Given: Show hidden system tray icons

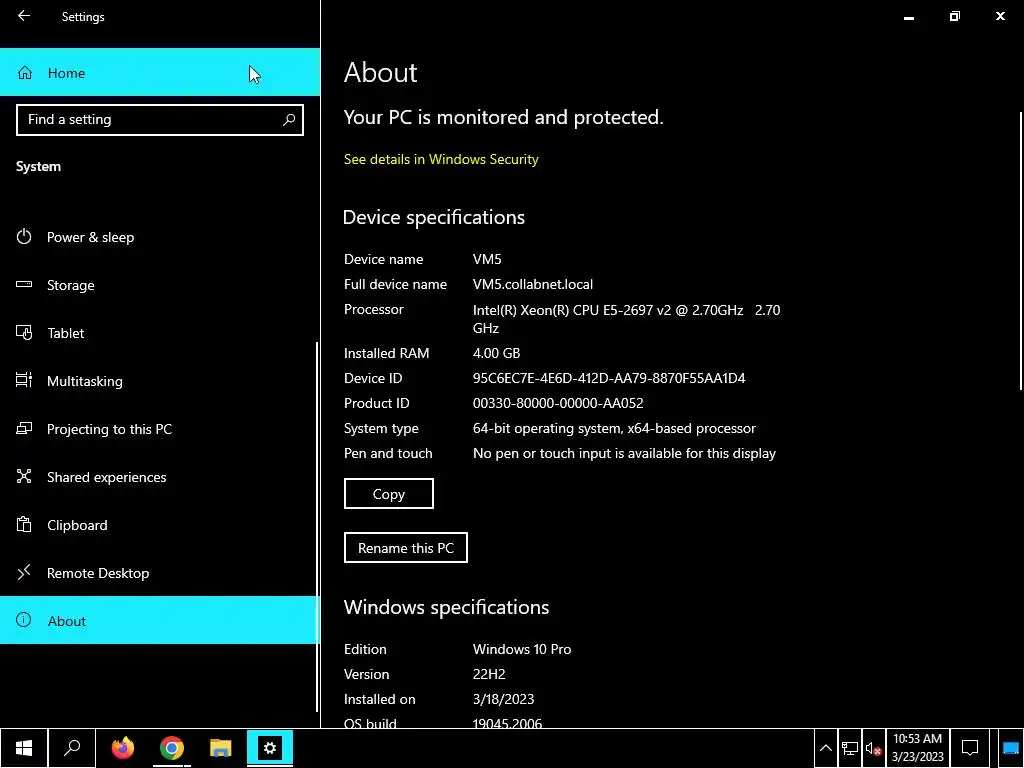Looking at the screenshot, I should click(x=825, y=748).
